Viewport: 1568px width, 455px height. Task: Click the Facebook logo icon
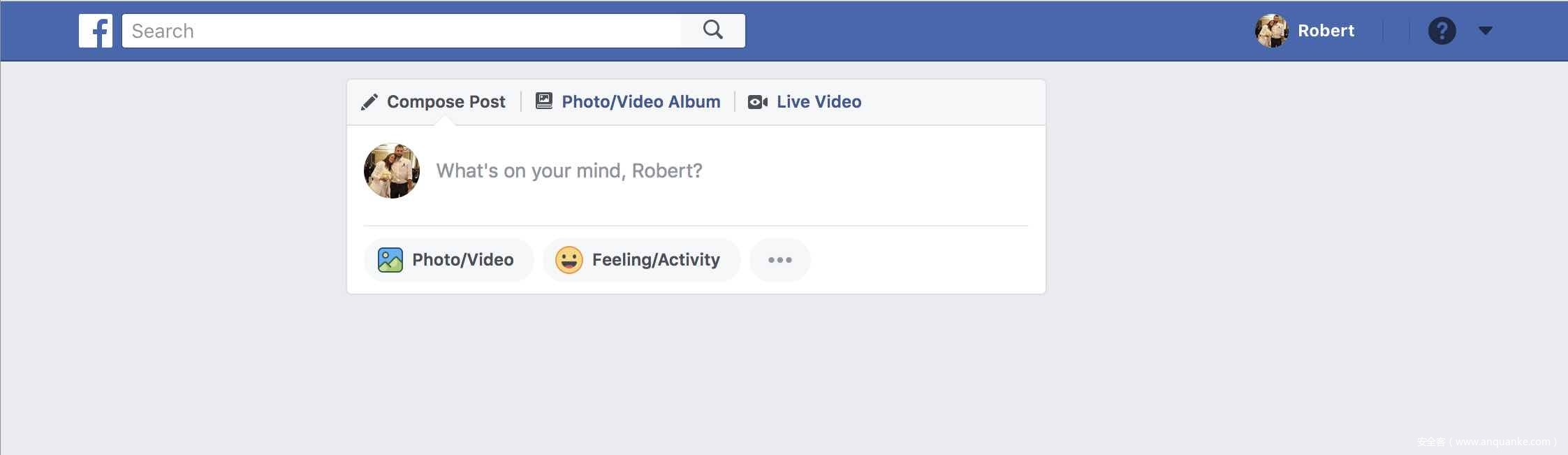96,31
